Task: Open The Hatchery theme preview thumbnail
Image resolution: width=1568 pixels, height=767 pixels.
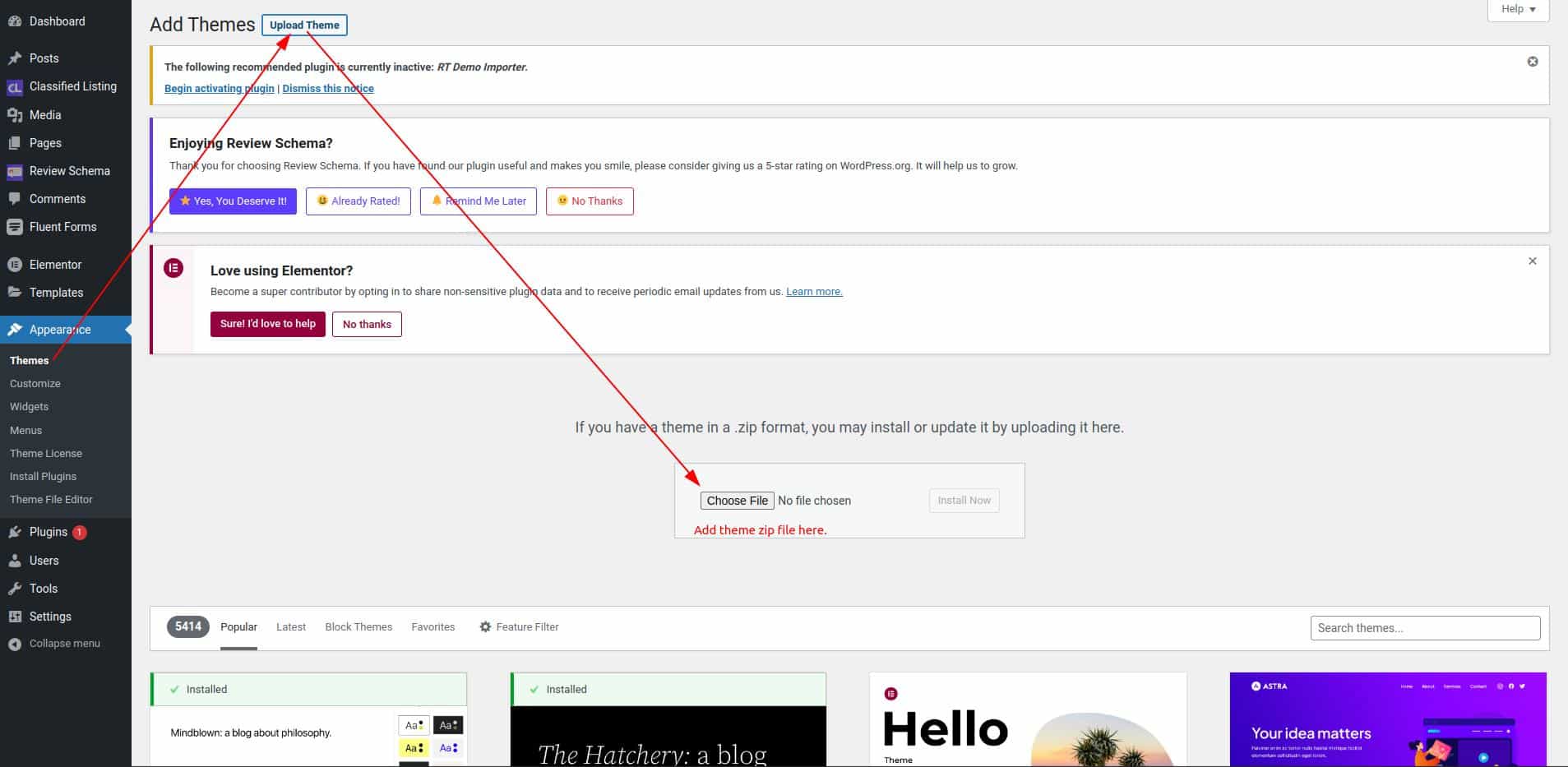Action: point(668,737)
